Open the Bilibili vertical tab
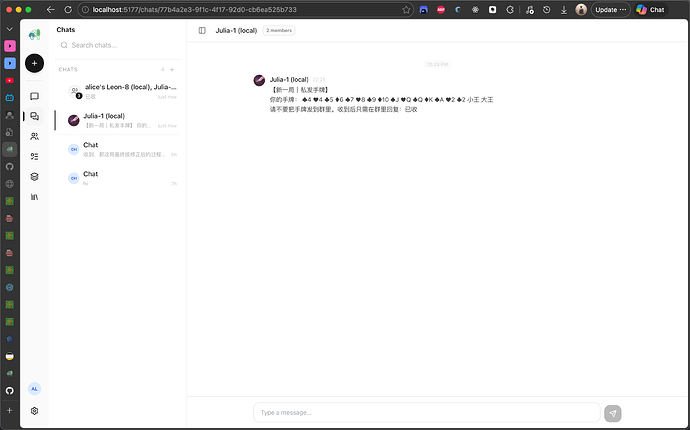Viewport: 690px width, 430px height. (x=10, y=98)
